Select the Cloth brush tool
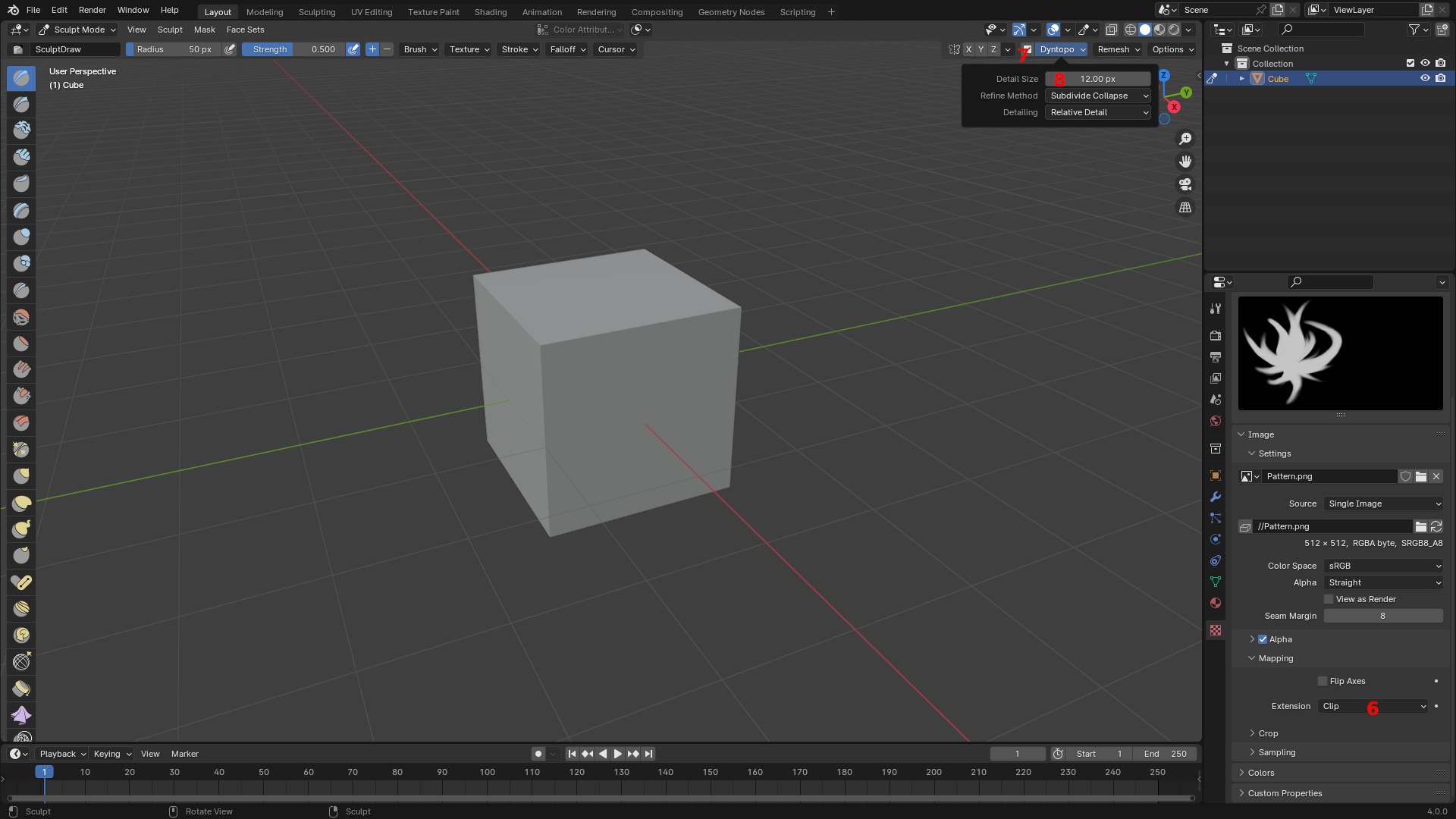Viewport: 1456px width, 819px height. point(21,715)
